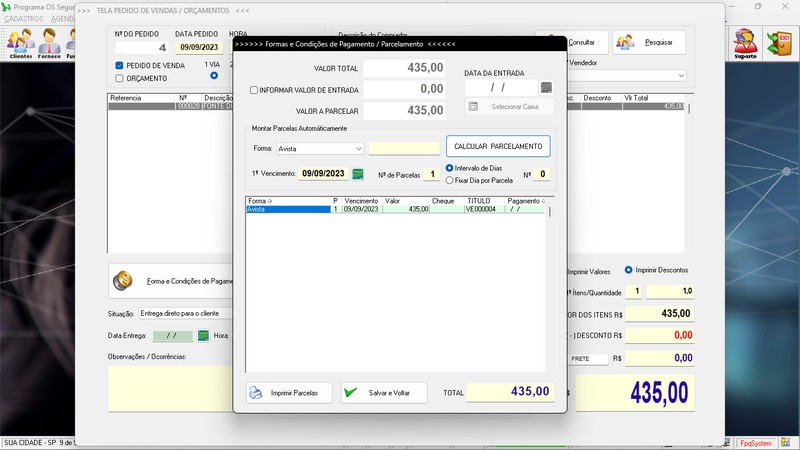Click the 1º Vencimento date field

(323, 173)
